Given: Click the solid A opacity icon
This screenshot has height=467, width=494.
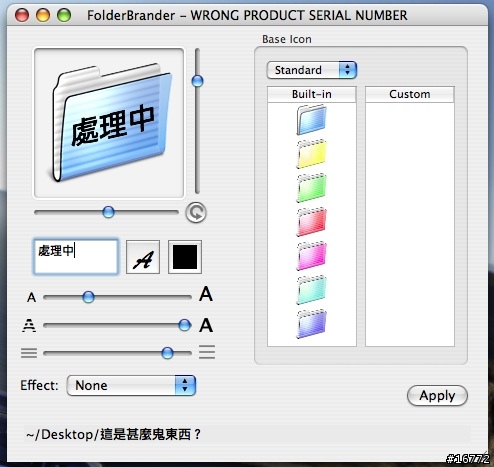Looking at the screenshot, I should pos(206,325).
